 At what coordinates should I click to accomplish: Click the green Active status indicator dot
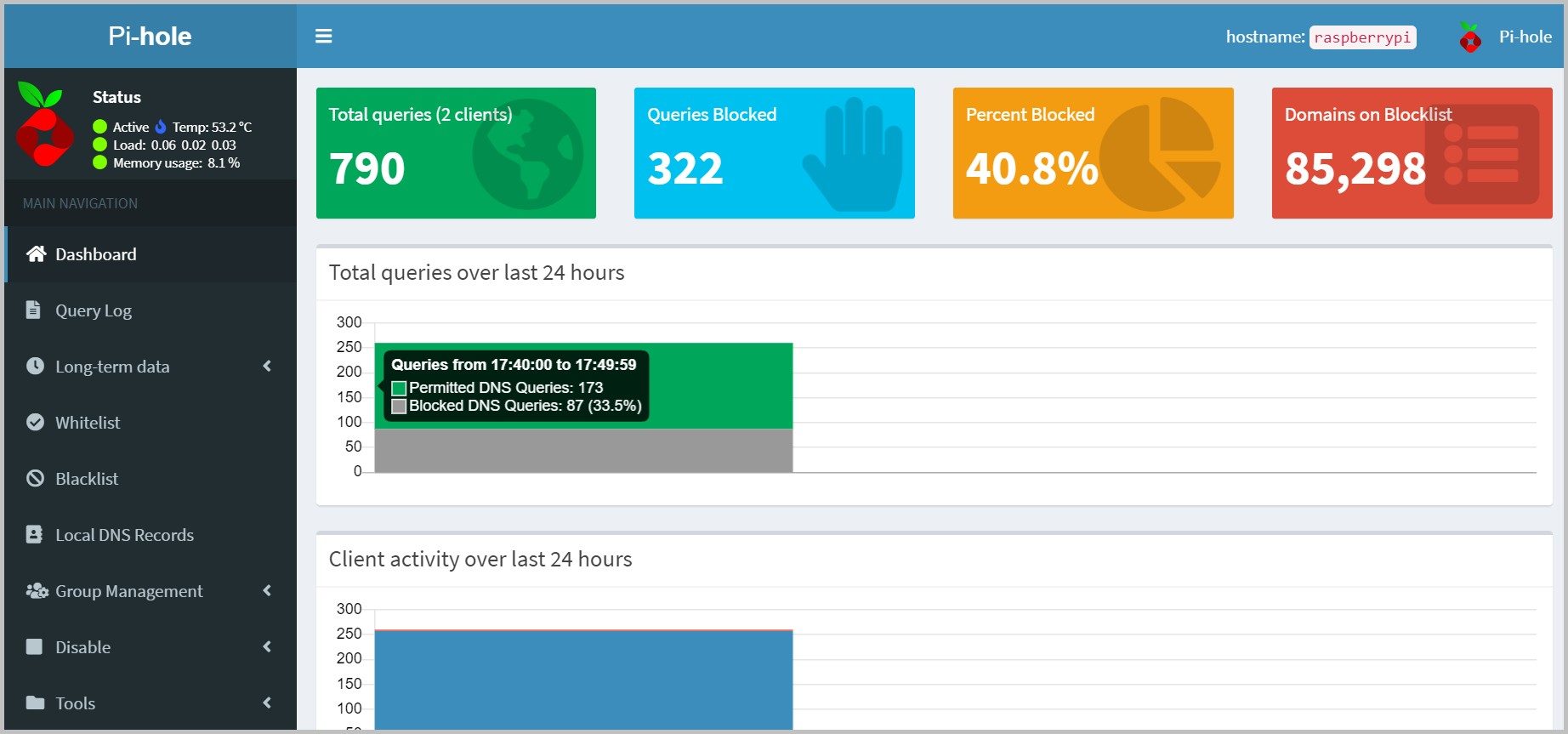pyautogui.click(x=99, y=127)
